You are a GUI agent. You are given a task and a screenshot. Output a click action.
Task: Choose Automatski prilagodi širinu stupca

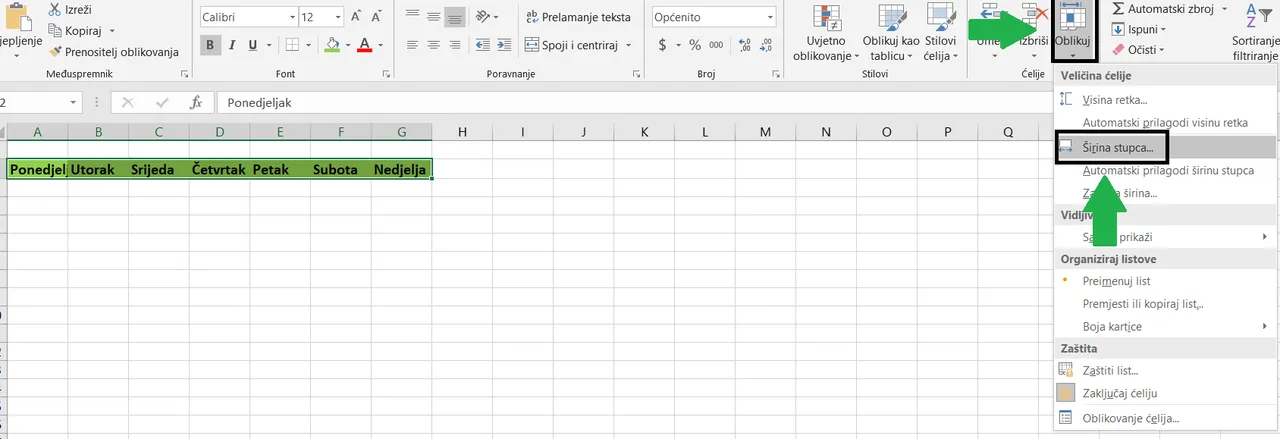1166,171
